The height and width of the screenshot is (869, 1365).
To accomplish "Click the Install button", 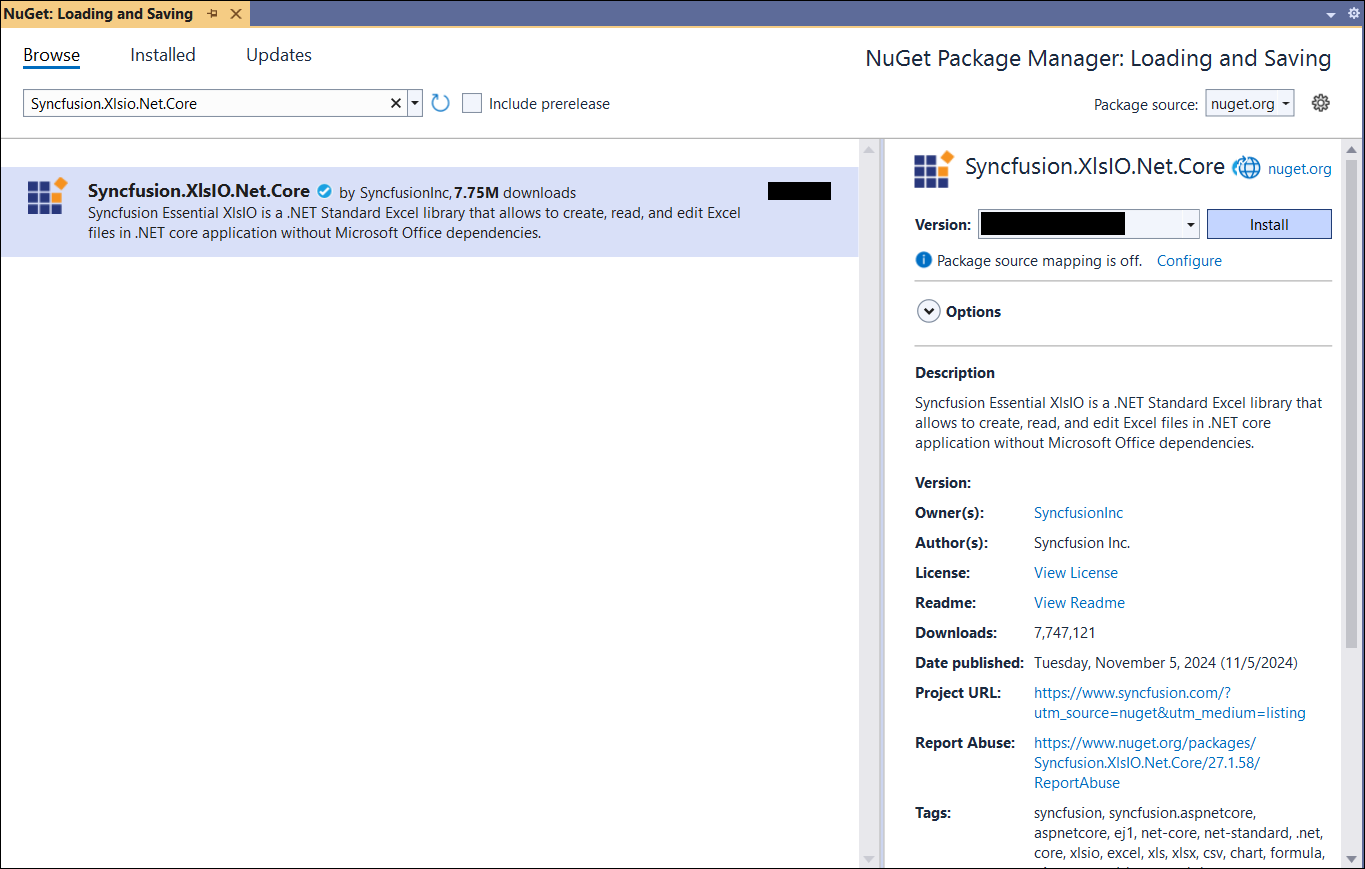I will click(1269, 224).
